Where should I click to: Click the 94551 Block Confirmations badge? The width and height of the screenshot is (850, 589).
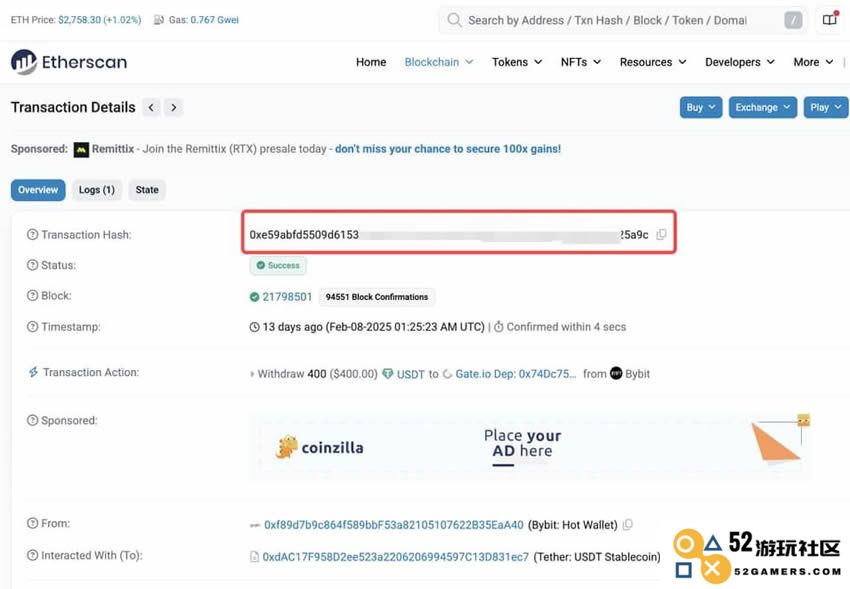[x=377, y=297]
